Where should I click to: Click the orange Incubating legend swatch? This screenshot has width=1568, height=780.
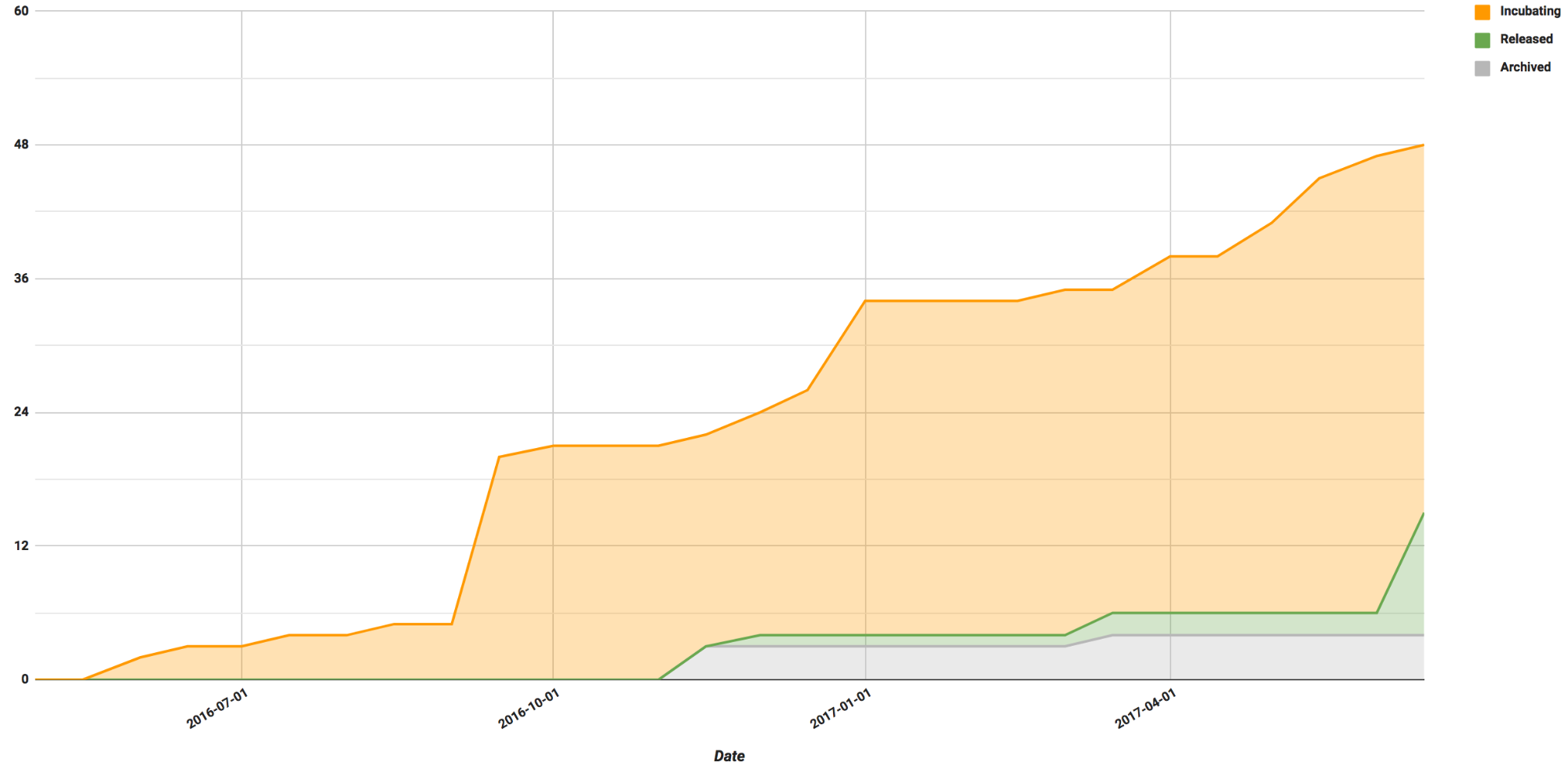click(1482, 12)
